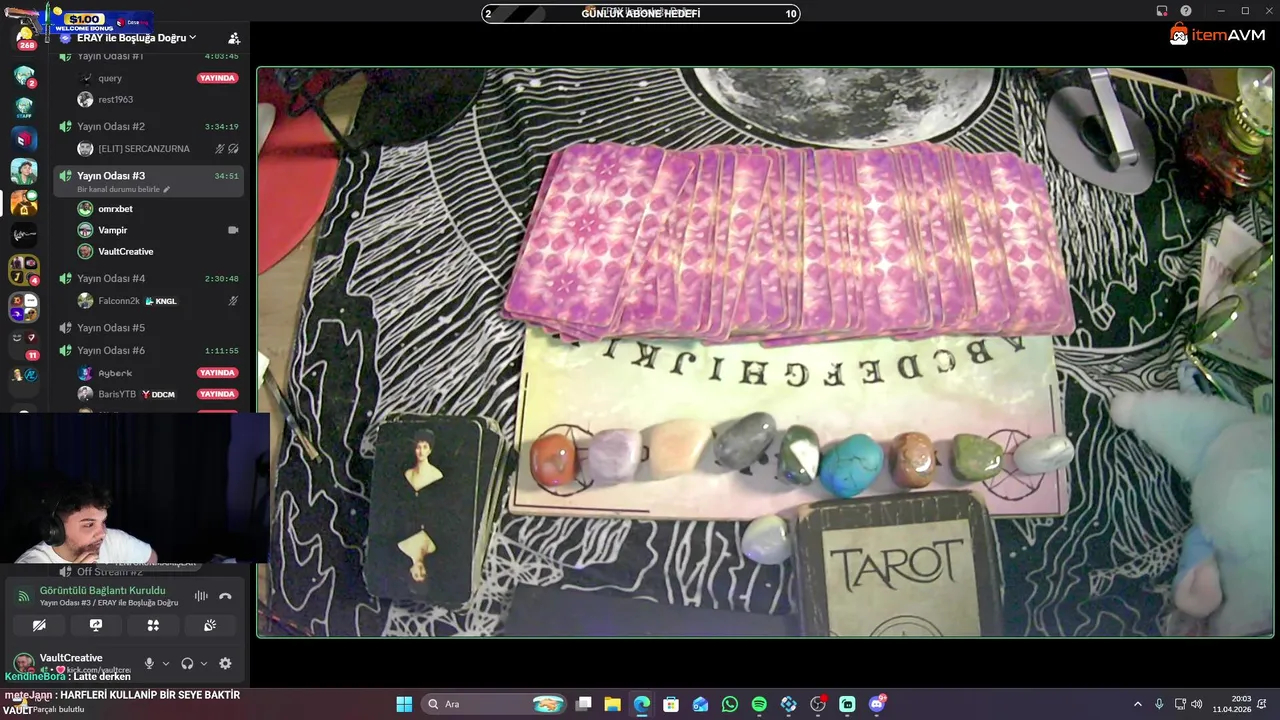Open Discord from taskbar
Viewport: 1280px width, 720px height.
click(878, 704)
